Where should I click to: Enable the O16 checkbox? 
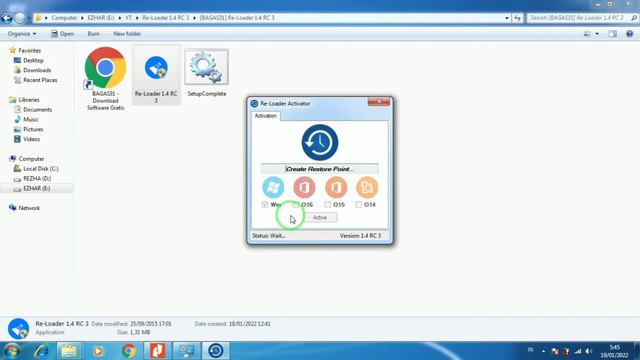pyautogui.click(x=296, y=204)
